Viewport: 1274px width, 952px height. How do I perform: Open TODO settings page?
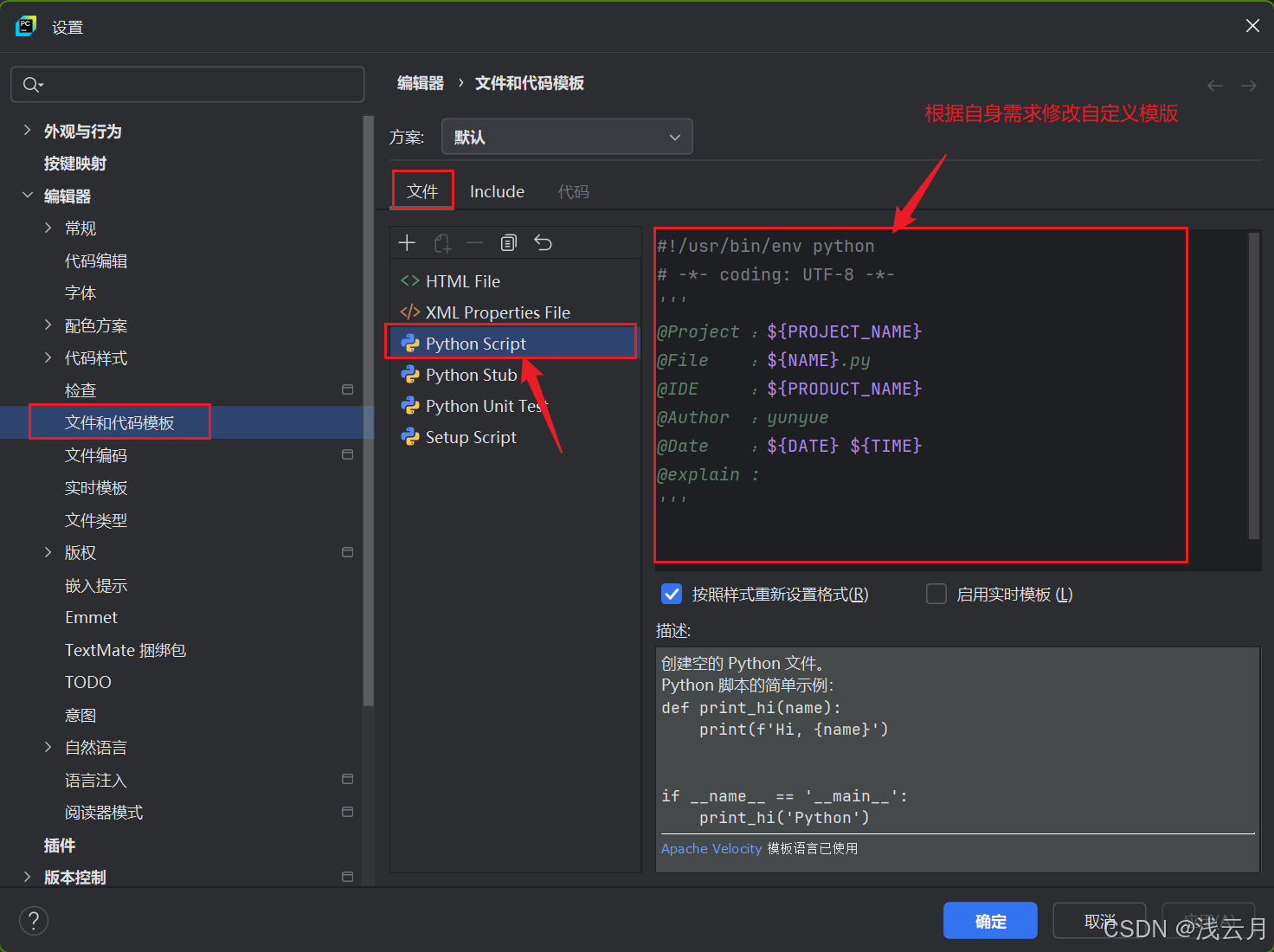coord(88,682)
